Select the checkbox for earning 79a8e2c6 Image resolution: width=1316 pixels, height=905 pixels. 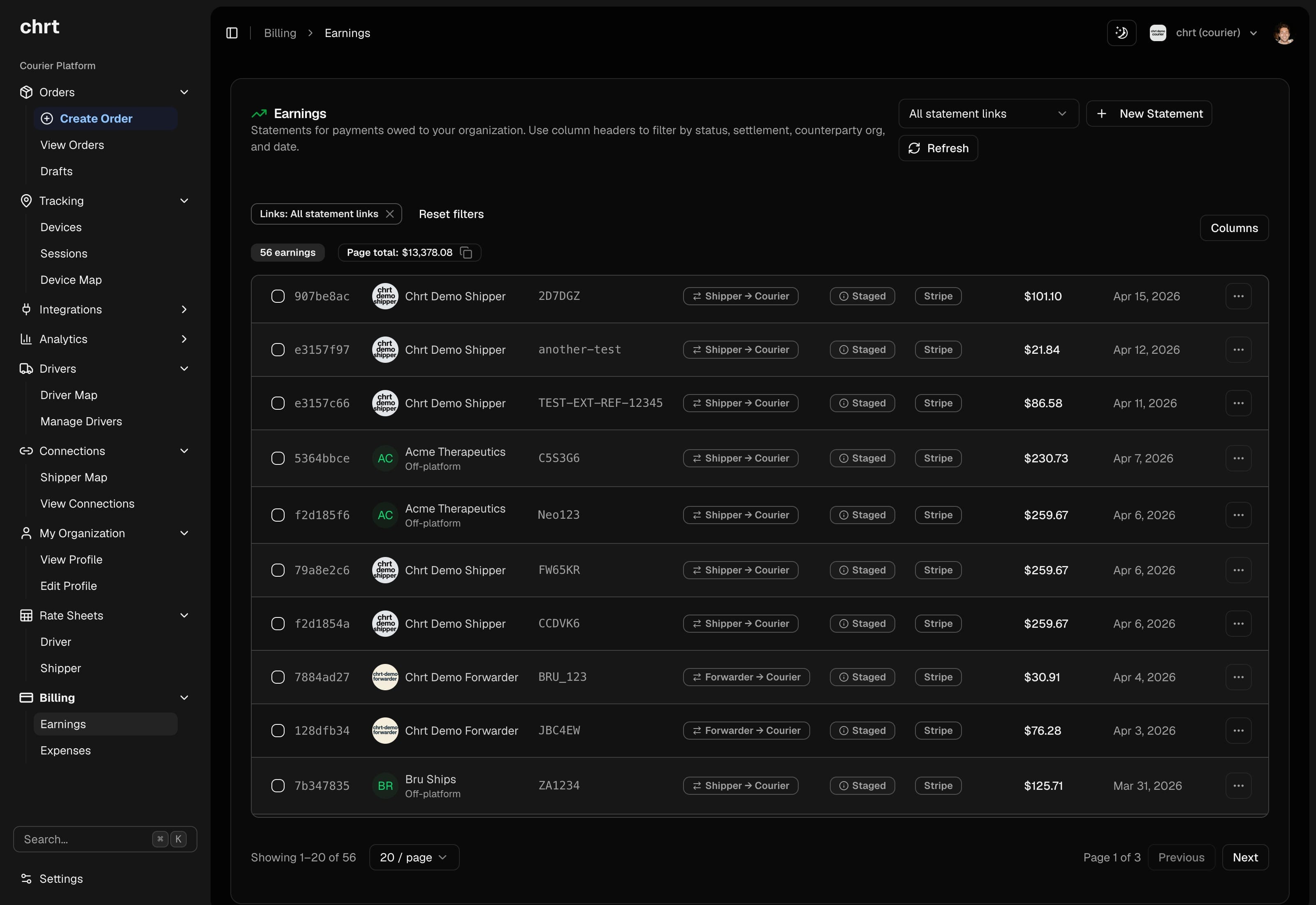pos(278,570)
